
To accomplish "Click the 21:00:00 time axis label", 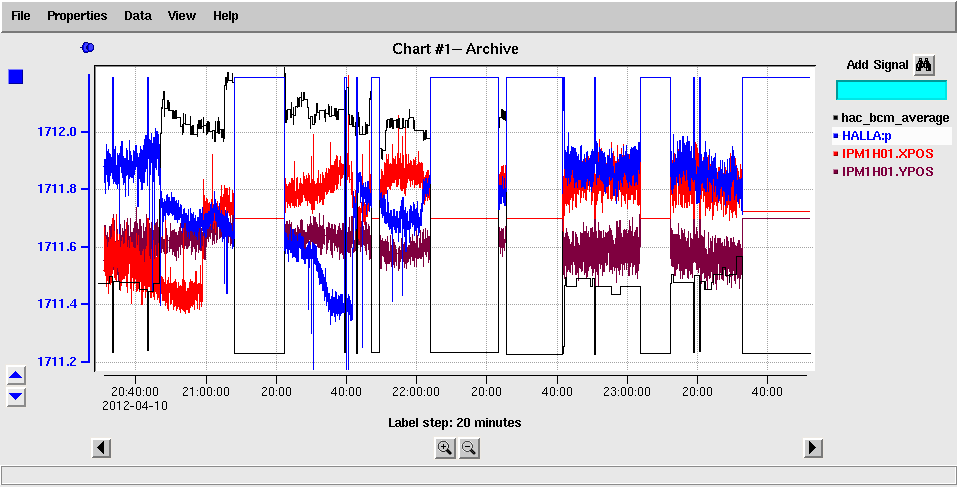I will [x=206, y=392].
